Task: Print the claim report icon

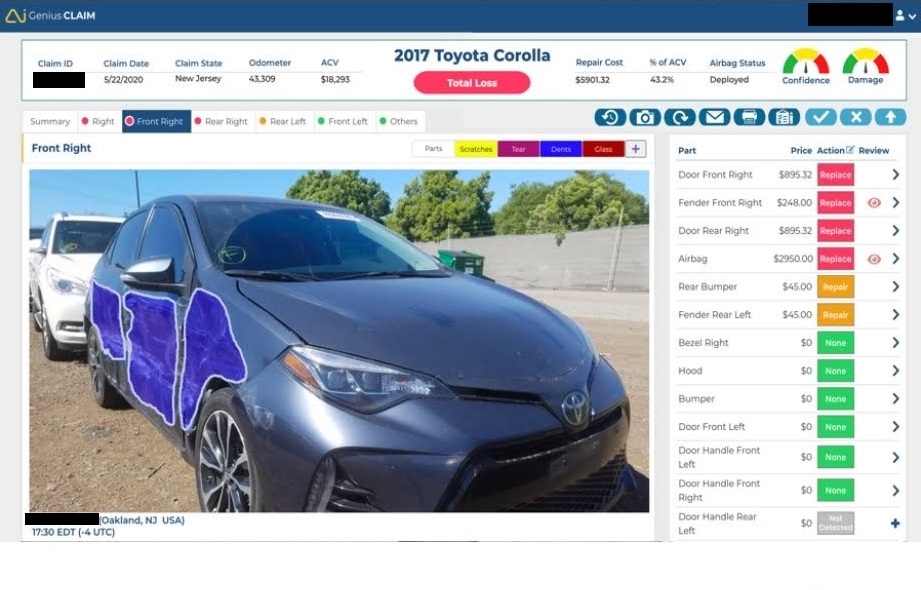Action: coord(749,118)
